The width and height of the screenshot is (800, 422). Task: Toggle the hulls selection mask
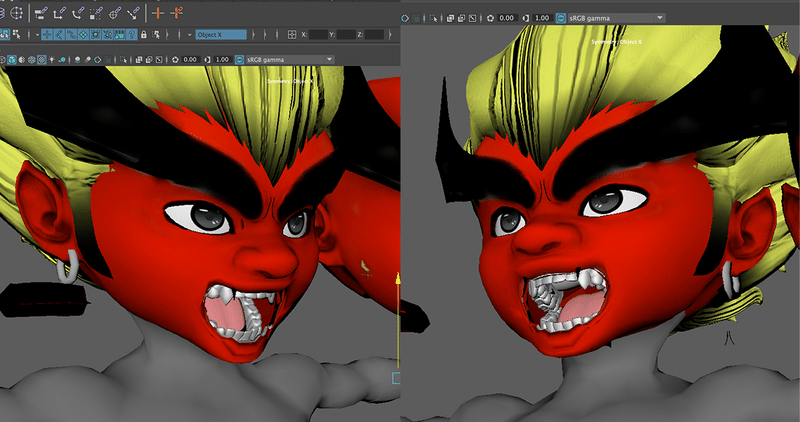point(95,34)
